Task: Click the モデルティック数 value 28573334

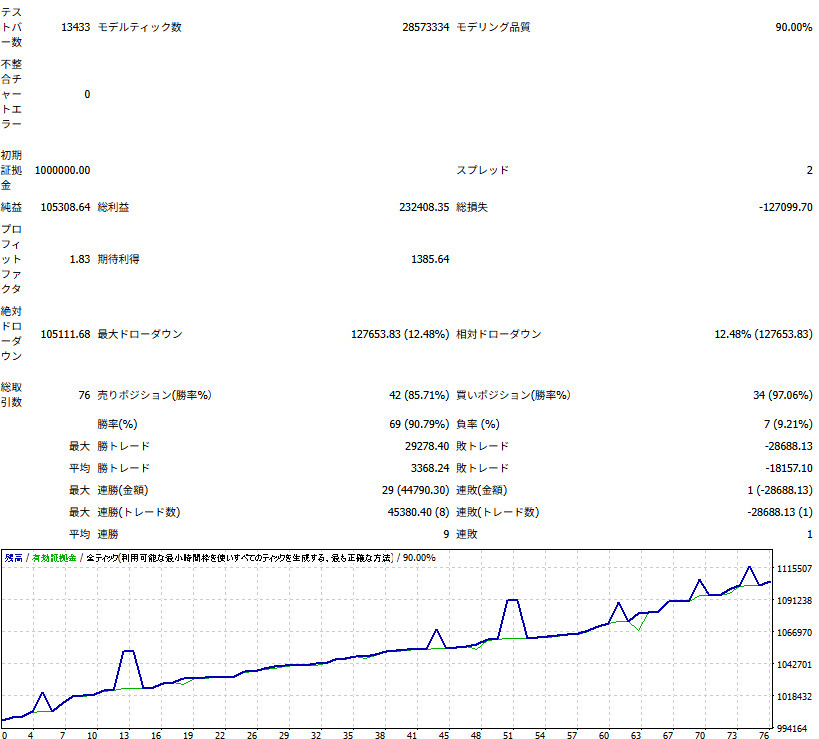Action: (x=421, y=27)
